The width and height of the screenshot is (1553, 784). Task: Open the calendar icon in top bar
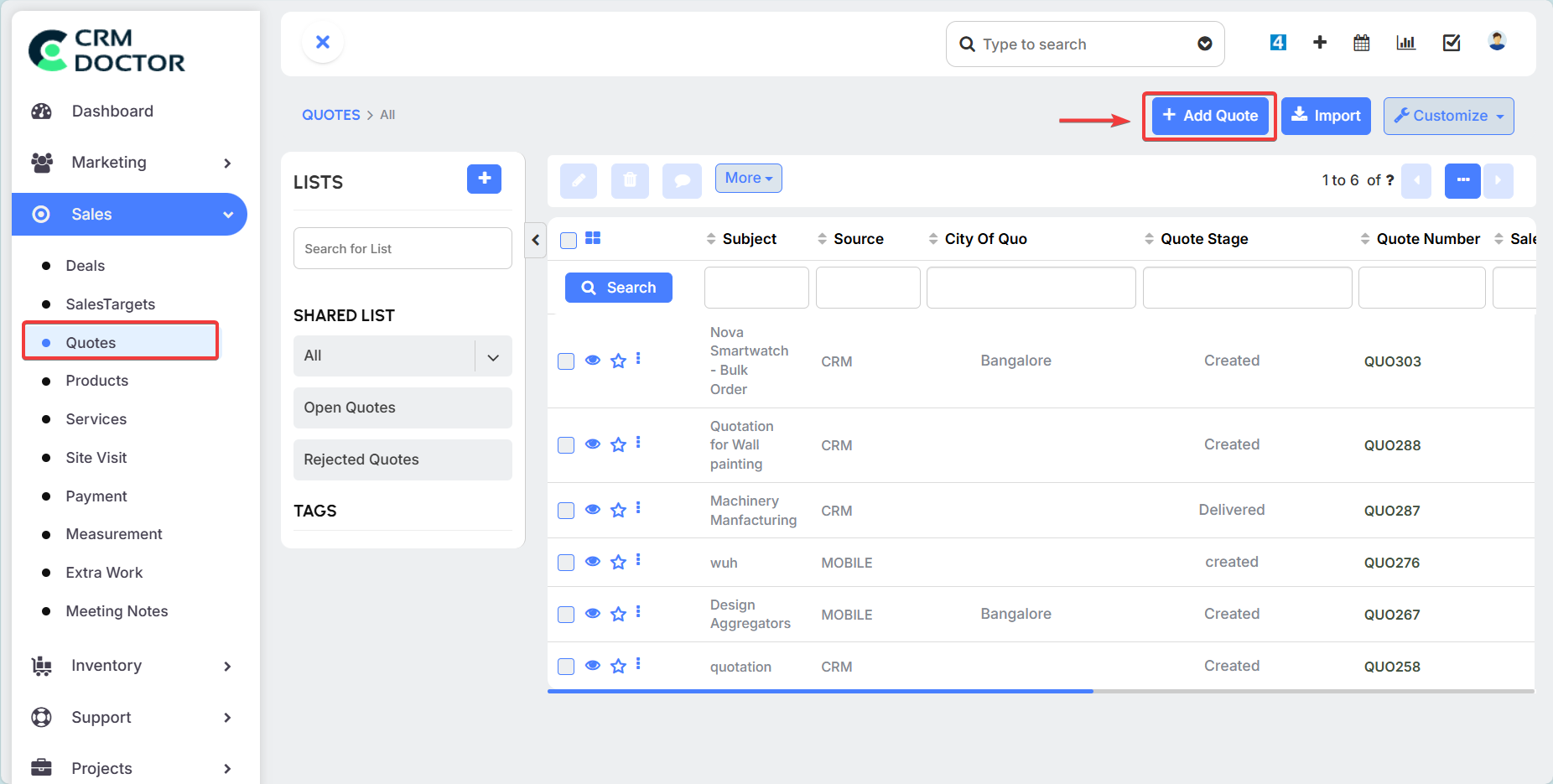coord(1361,43)
